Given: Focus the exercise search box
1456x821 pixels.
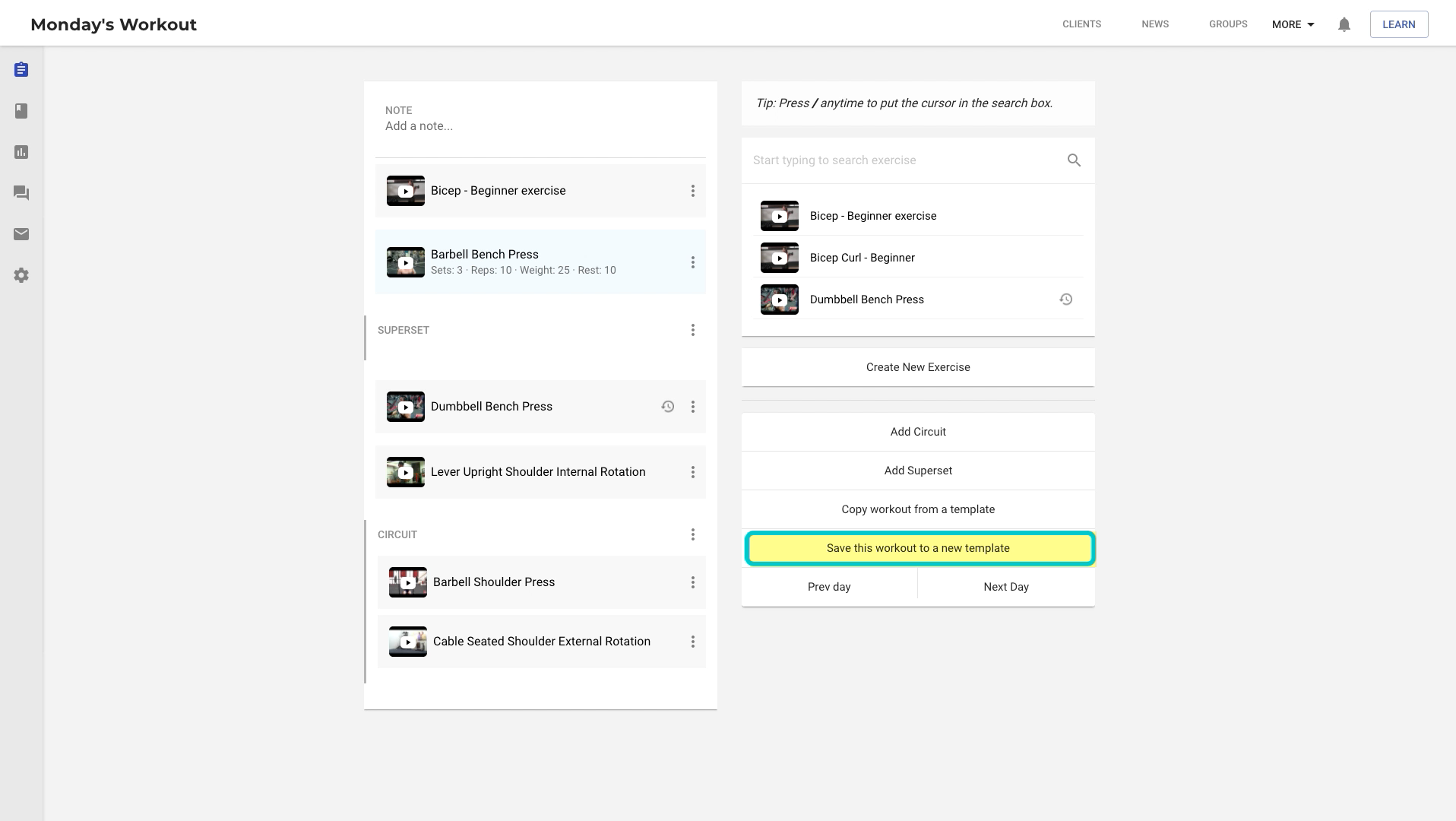Looking at the screenshot, I should click(904, 160).
